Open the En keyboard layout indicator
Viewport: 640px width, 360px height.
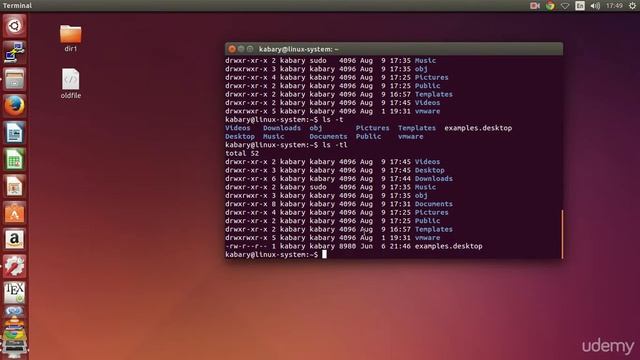[580, 5]
